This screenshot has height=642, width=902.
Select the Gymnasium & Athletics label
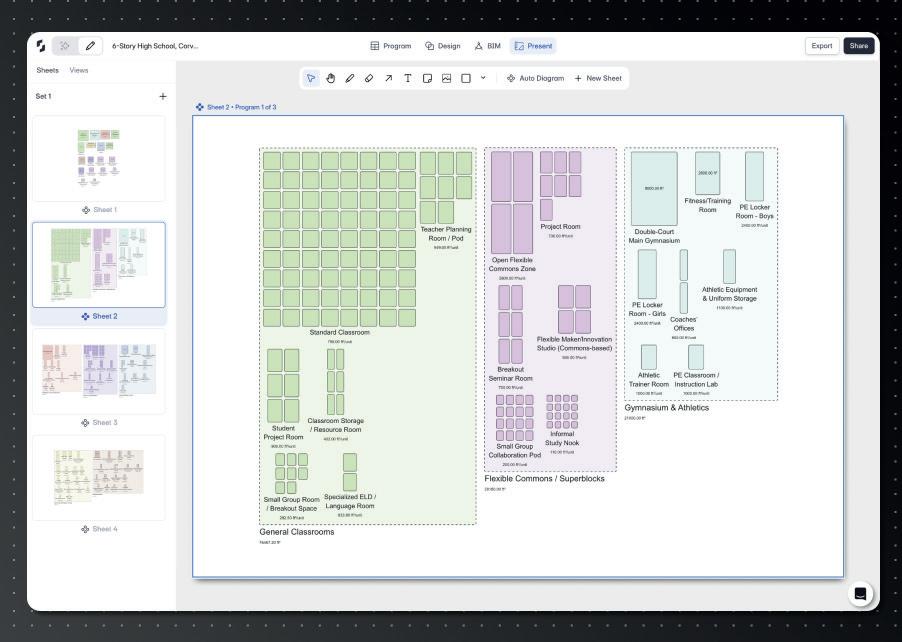(667, 408)
